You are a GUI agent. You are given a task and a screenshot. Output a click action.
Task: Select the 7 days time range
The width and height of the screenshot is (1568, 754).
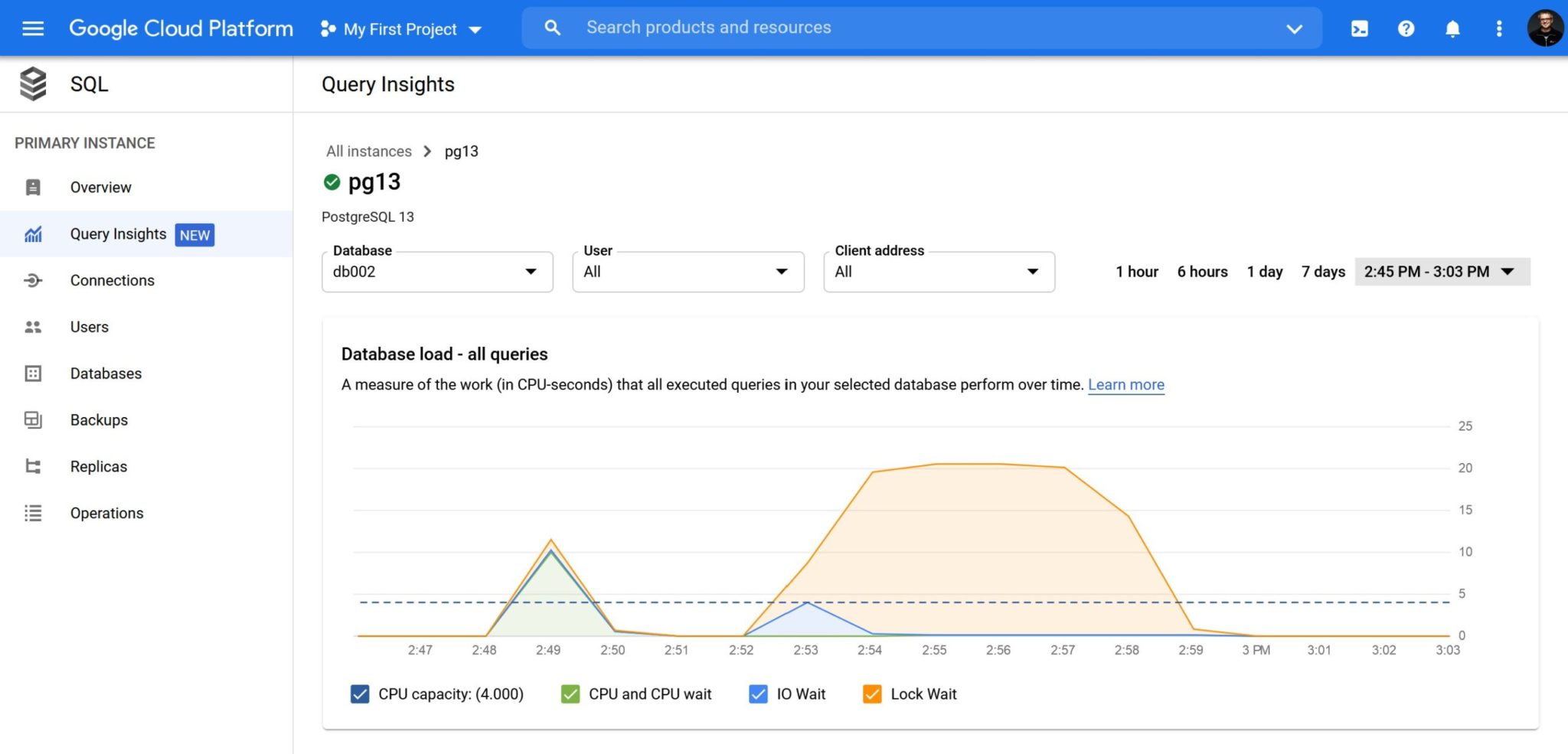pyautogui.click(x=1323, y=272)
